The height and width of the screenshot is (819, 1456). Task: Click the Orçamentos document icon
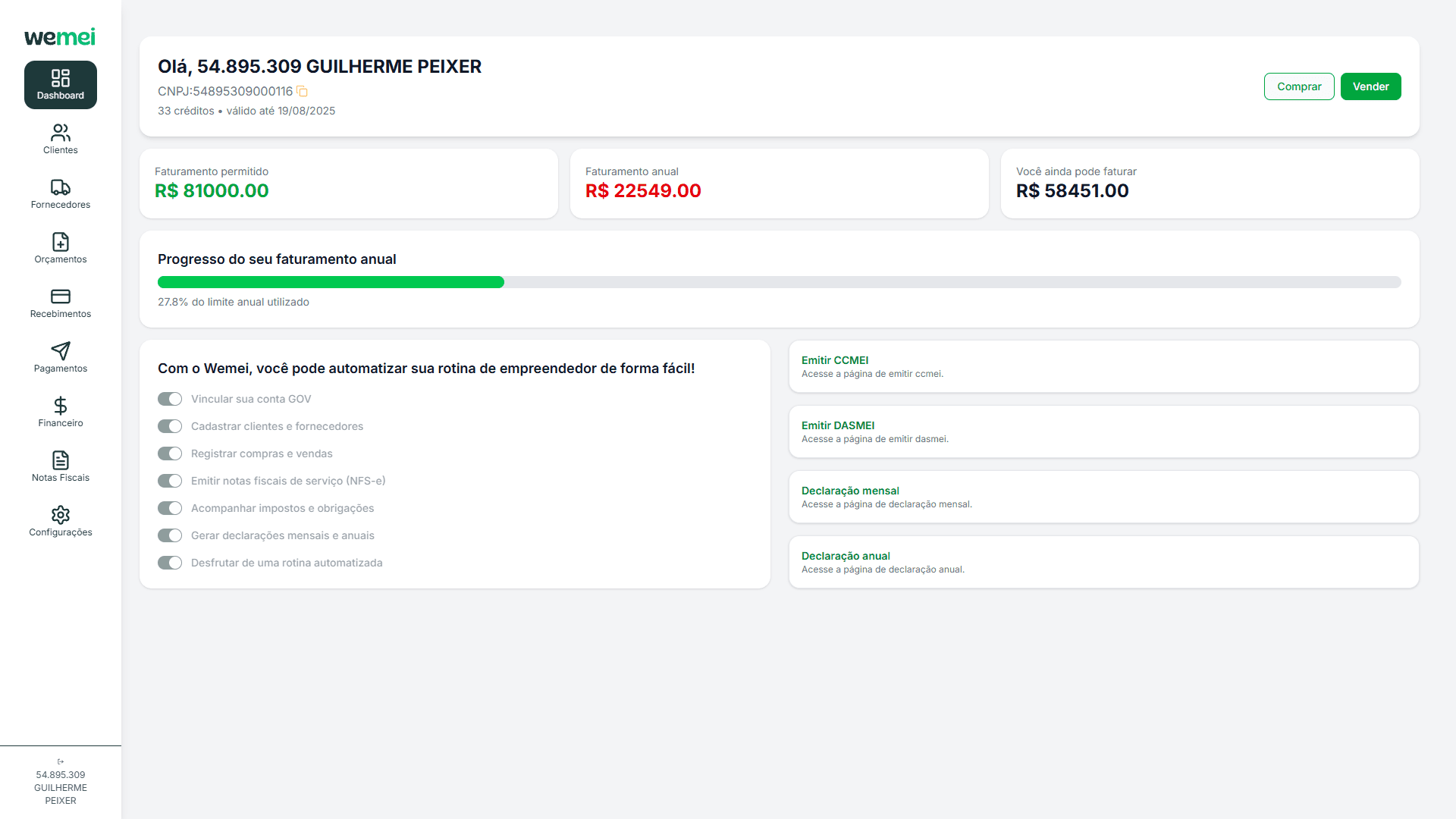[x=61, y=243]
